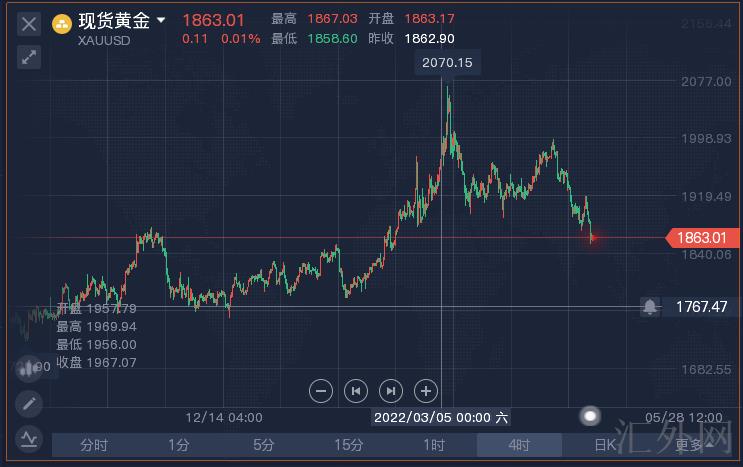The image size is (743, 467).
Task: Zoom in chart with plus button
Action: [426, 391]
